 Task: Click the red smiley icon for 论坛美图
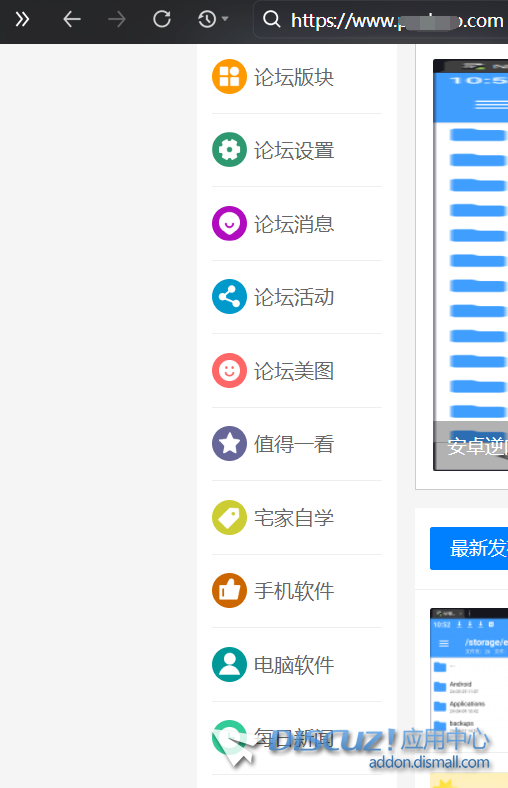pos(229,370)
